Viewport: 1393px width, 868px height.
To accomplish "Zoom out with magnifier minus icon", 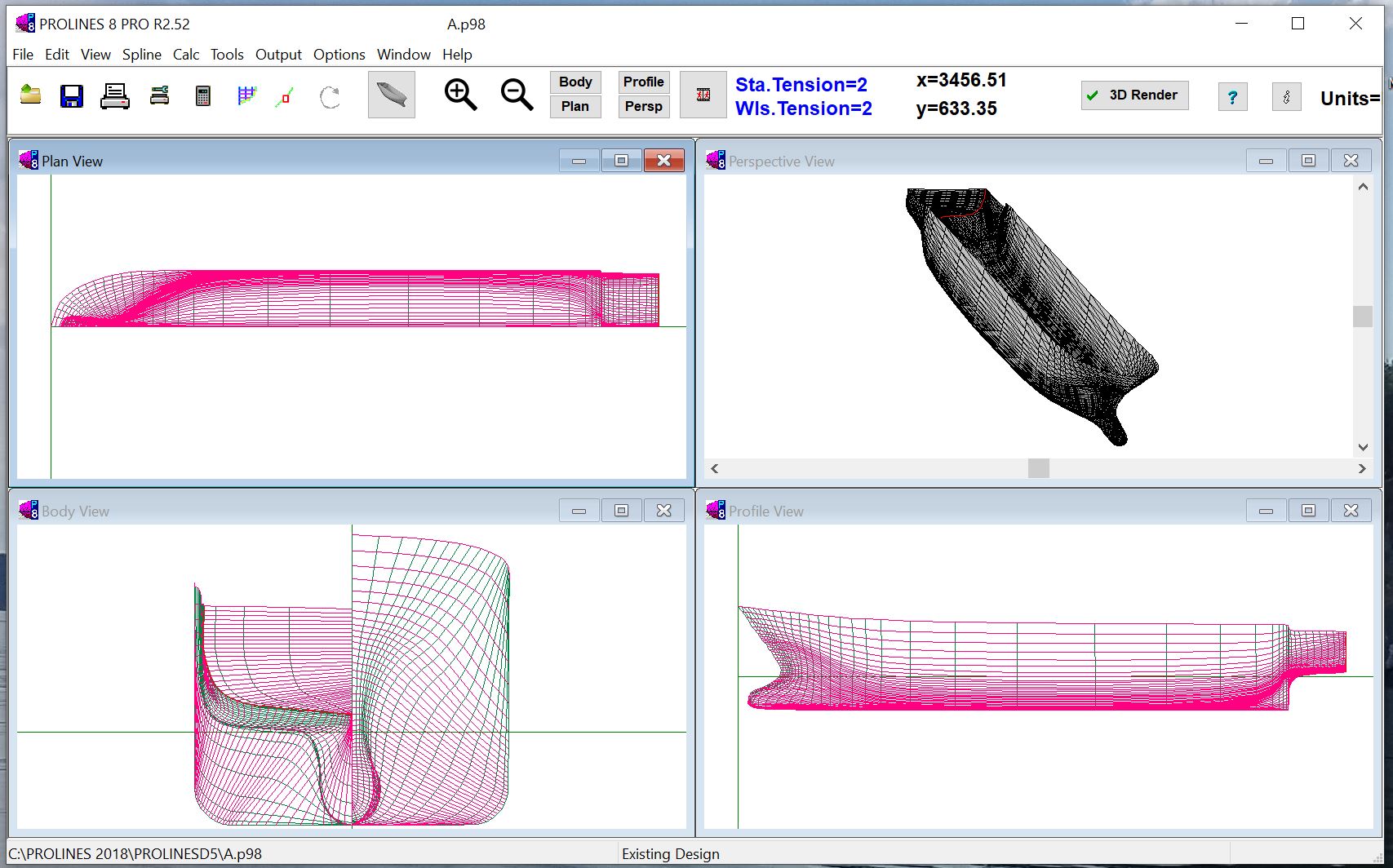I will coord(517,95).
